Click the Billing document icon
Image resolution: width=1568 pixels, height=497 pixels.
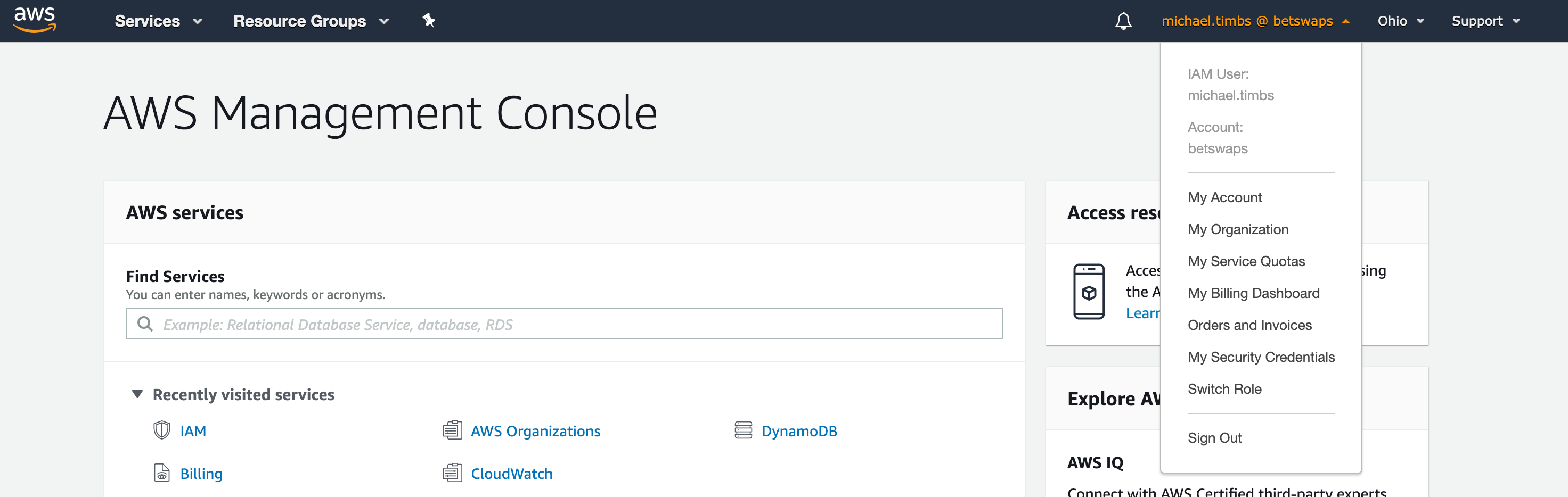click(161, 473)
